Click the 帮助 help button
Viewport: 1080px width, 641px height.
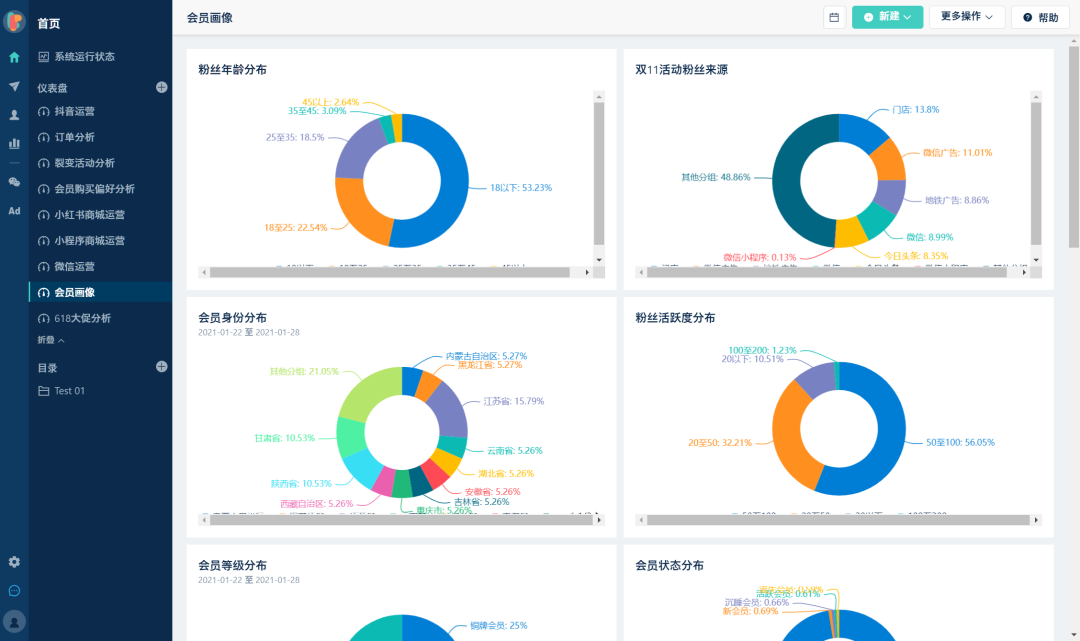[1040, 17]
